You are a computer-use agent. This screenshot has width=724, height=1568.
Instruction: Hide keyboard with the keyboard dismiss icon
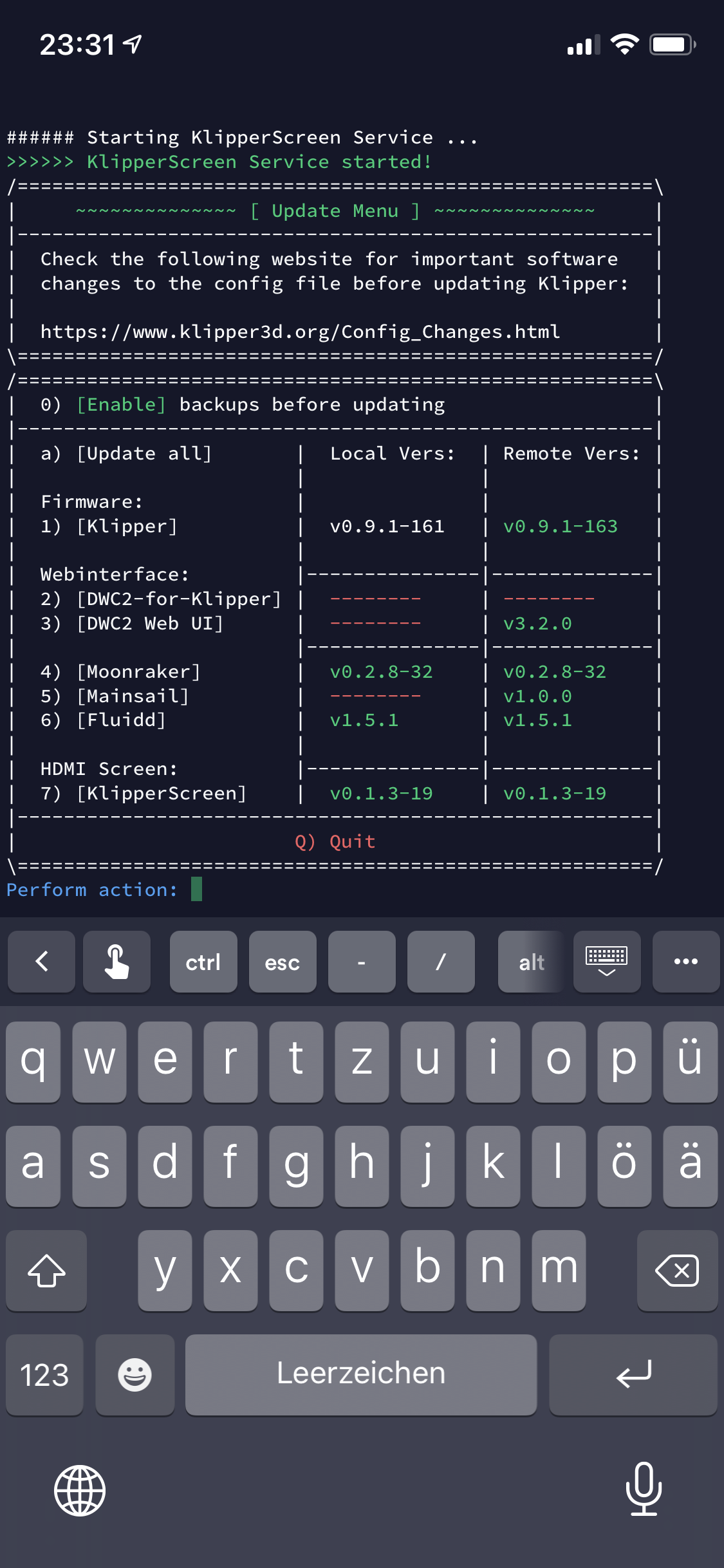[x=607, y=962]
